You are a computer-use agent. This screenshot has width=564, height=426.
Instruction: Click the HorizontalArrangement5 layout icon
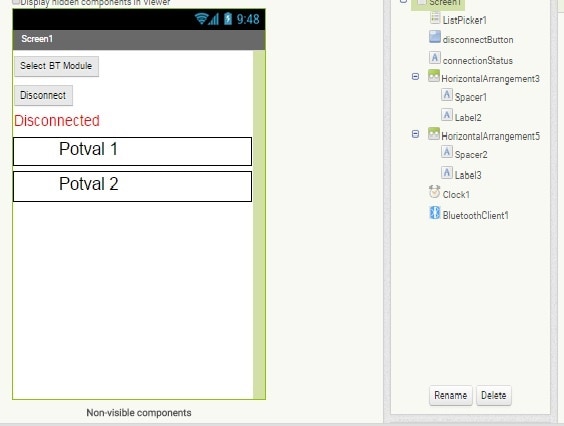click(434, 133)
